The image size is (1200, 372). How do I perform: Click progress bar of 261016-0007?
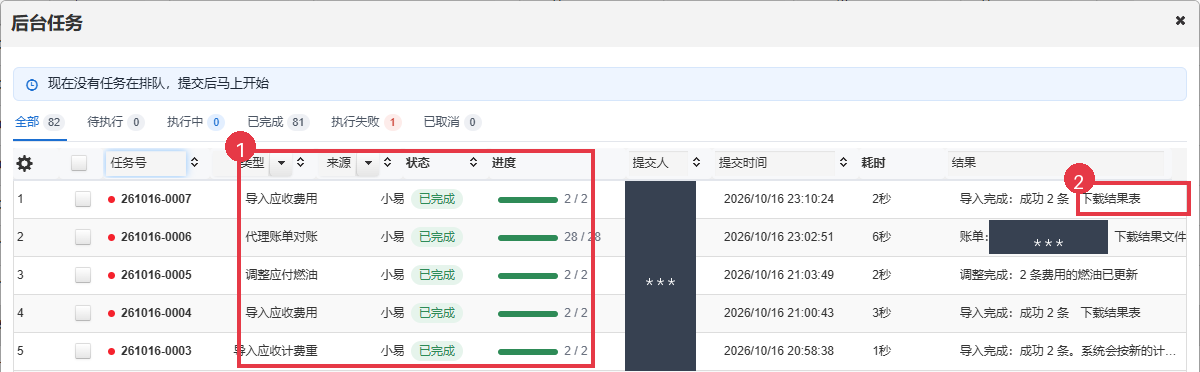point(528,200)
